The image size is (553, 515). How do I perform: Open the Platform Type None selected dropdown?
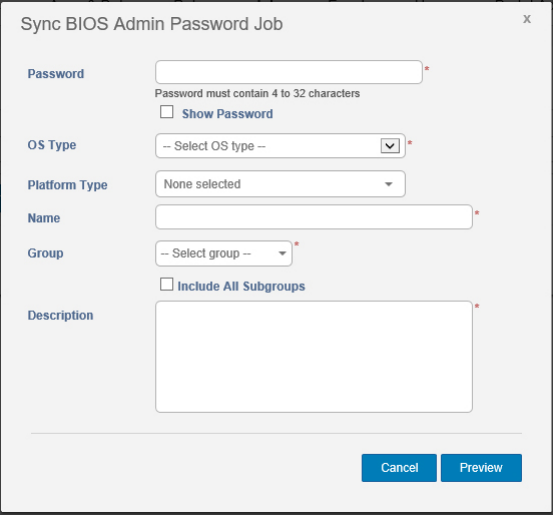click(280, 184)
